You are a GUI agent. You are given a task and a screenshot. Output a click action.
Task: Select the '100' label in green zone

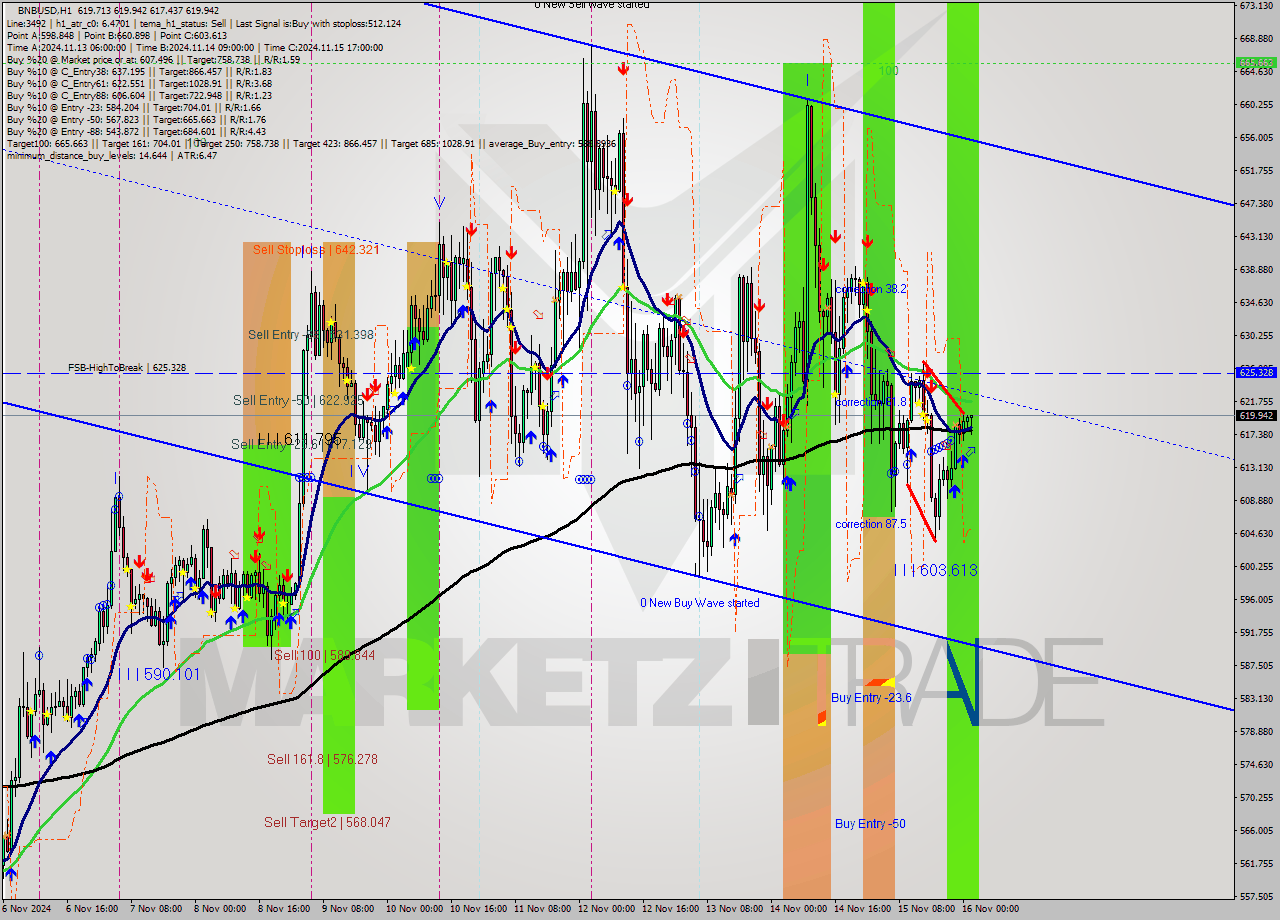(888, 71)
